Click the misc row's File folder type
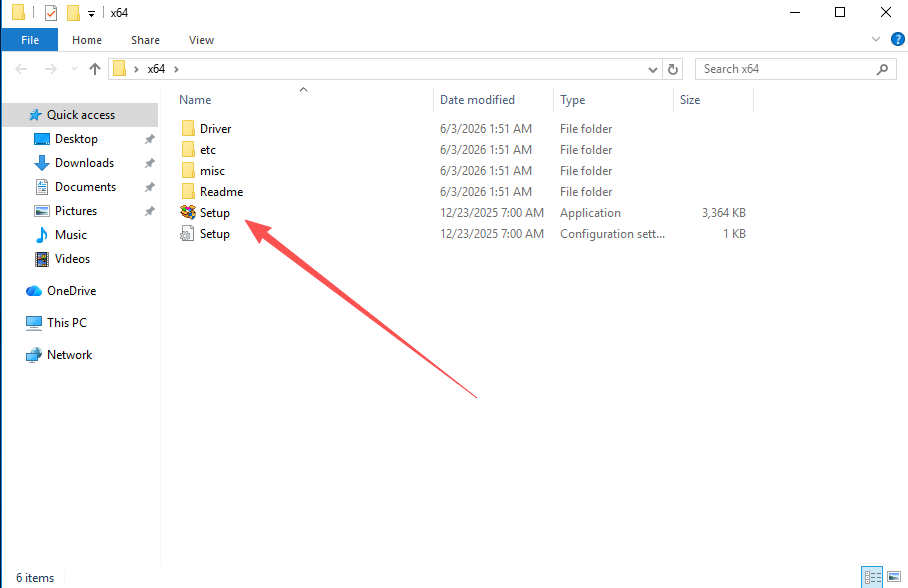Screen dimensions: 908x588 pyautogui.click(x=585, y=170)
